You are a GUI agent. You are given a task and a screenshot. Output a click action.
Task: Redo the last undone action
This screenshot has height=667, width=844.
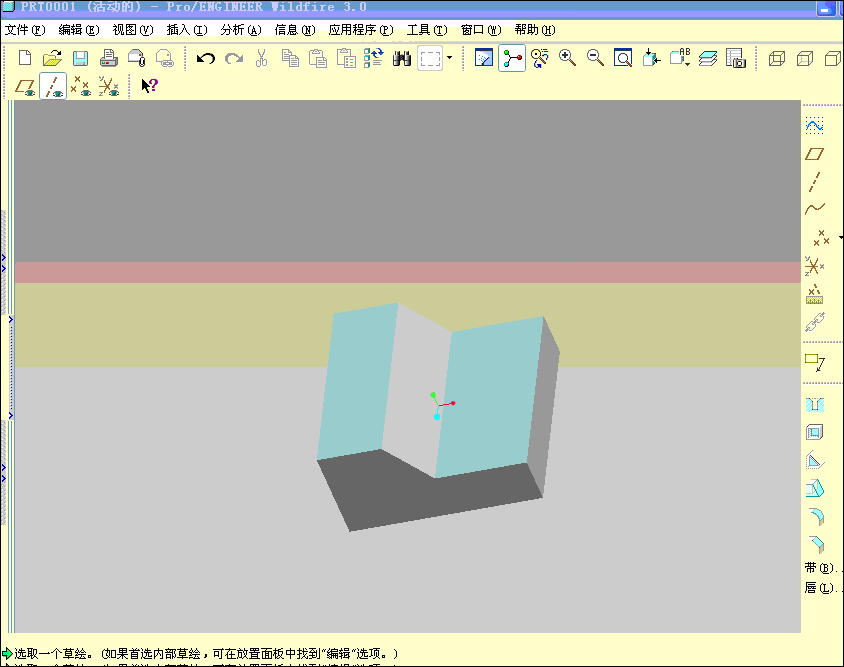click(234, 58)
